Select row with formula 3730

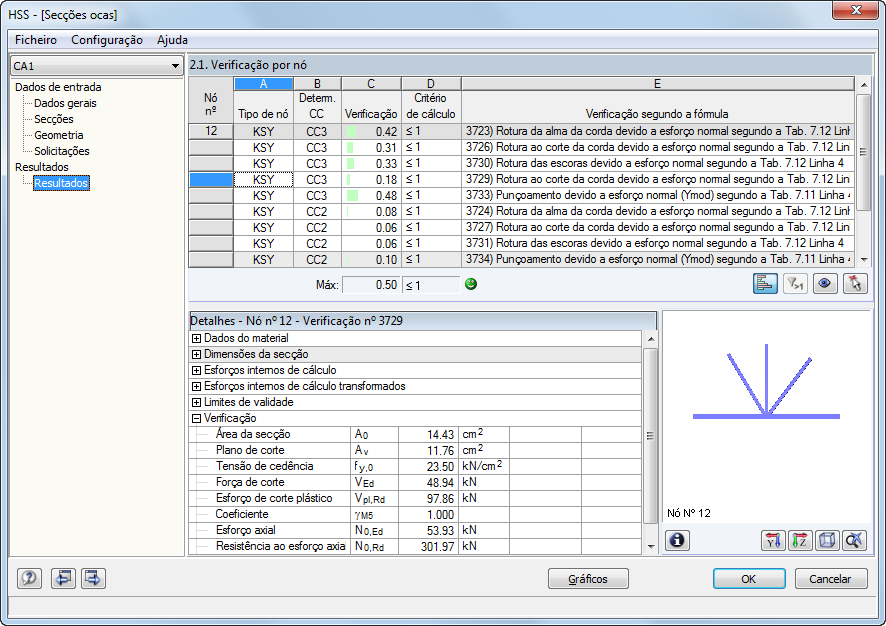coord(521,163)
